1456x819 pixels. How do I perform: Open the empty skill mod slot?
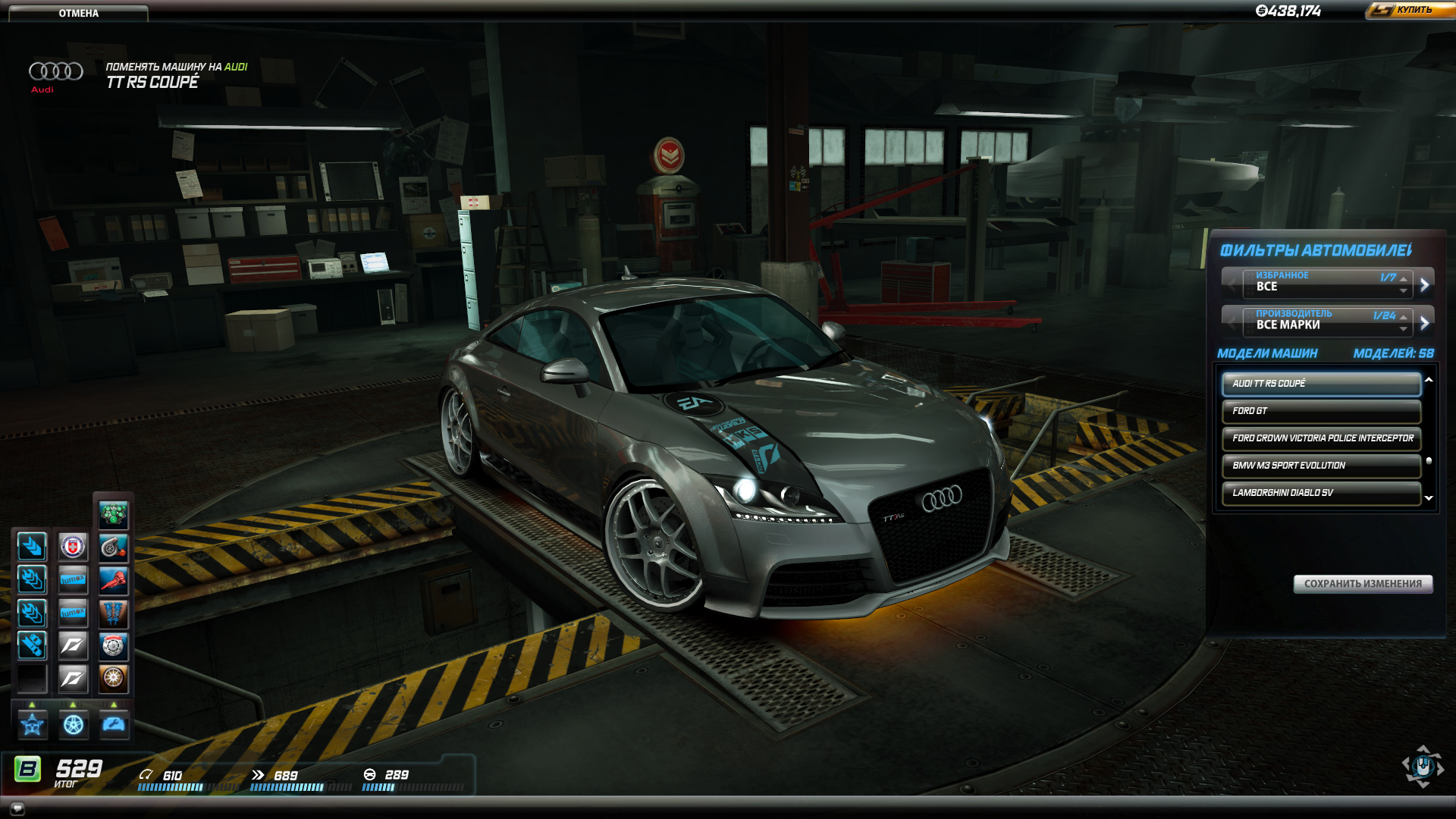click(x=32, y=679)
